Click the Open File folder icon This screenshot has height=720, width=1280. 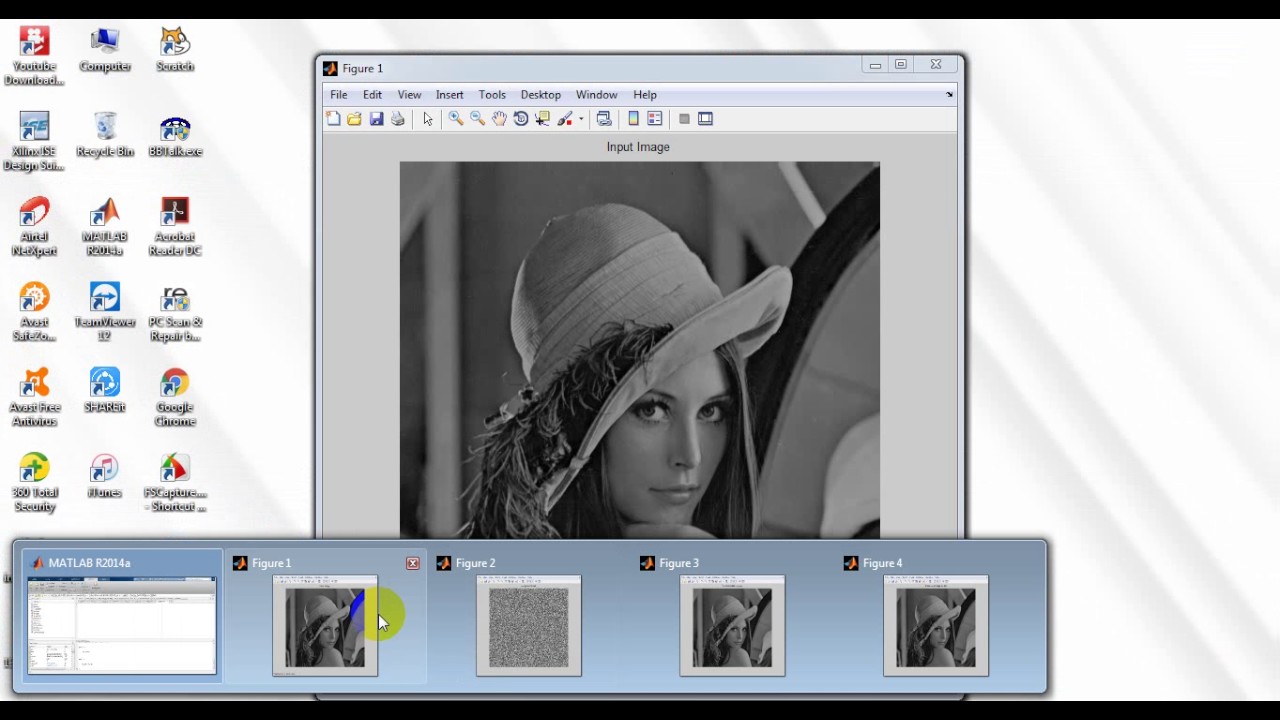(354, 119)
